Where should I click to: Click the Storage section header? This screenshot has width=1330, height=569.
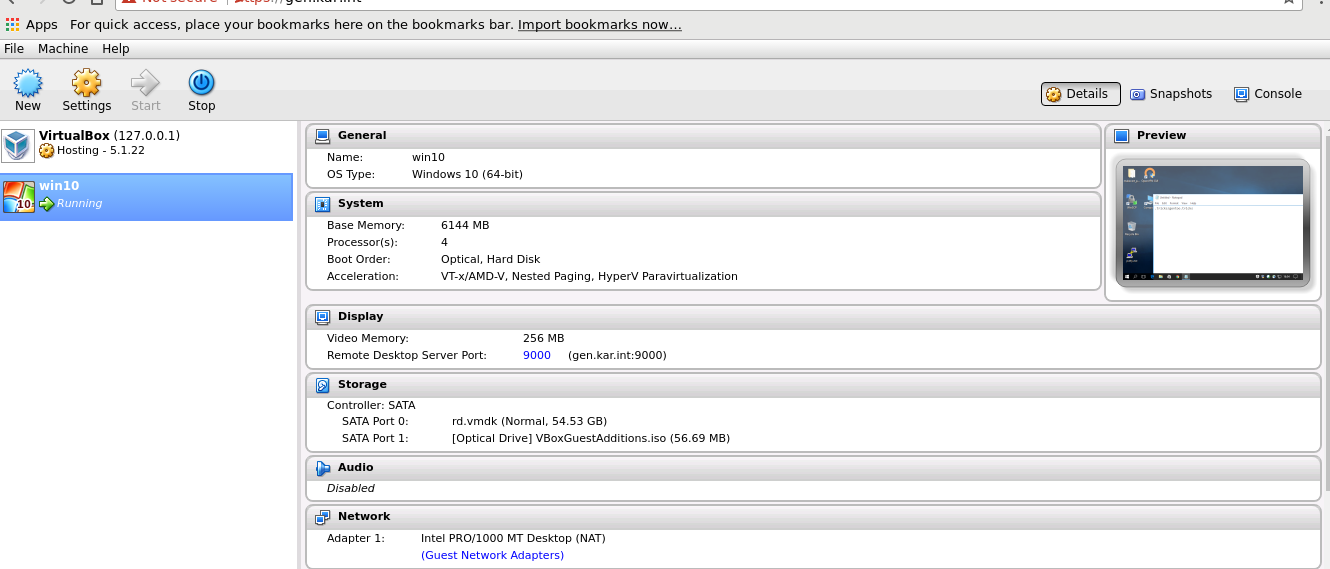tap(813, 385)
